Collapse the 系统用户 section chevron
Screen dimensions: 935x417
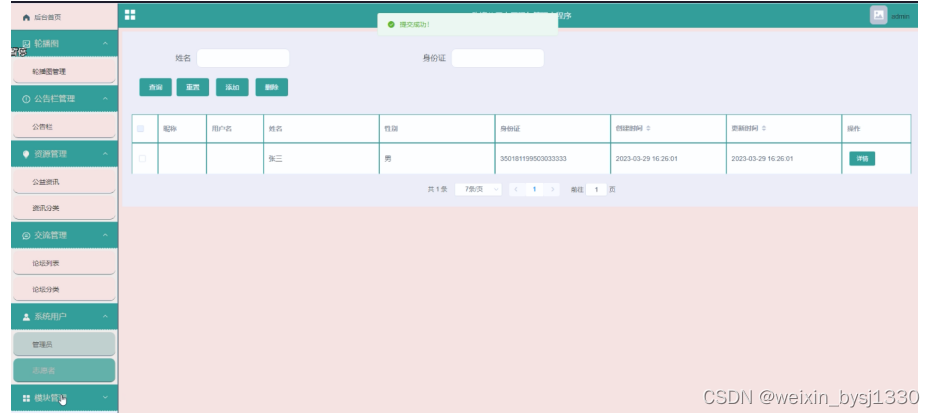[x=106, y=317]
